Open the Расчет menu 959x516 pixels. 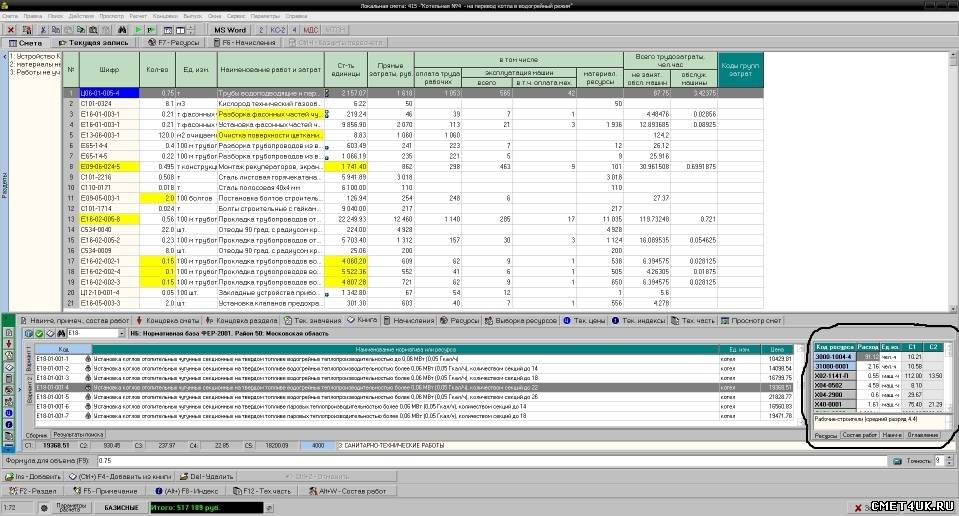137,17
